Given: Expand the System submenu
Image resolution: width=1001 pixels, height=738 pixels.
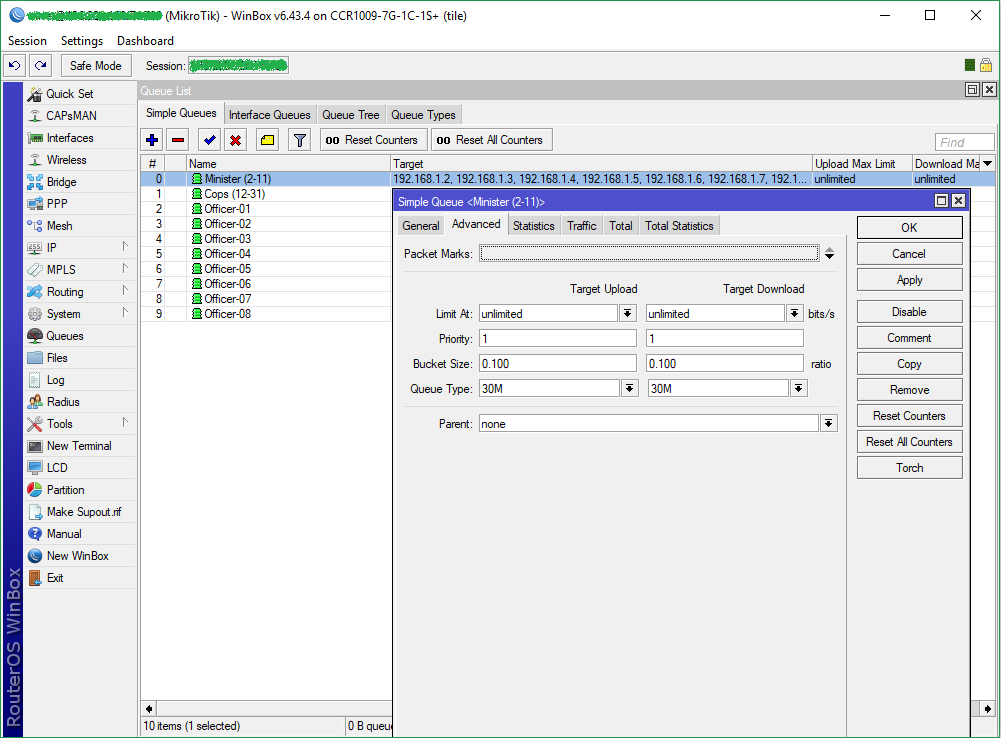Looking at the screenshot, I should pos(125,313).
